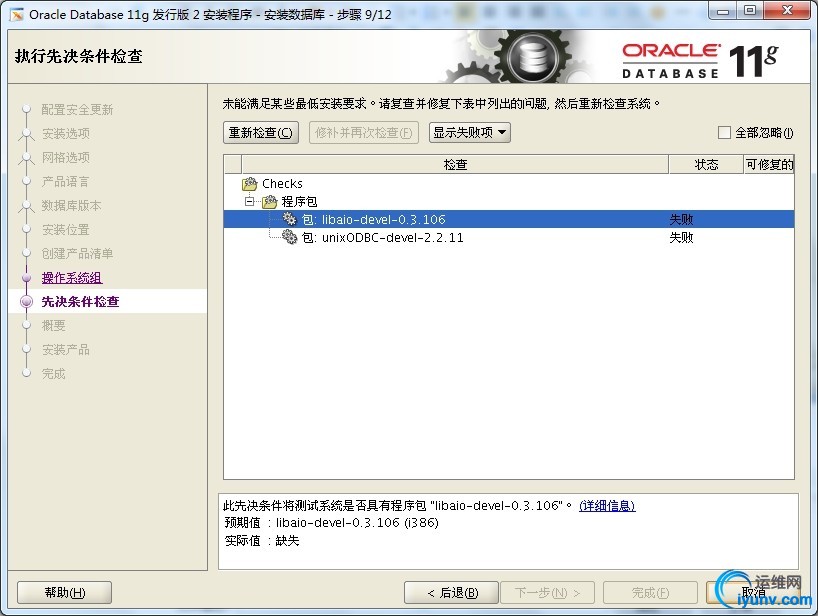Go to the 操作系统组 step link
The width and height of the screenshot is (818, 616).
72,277
